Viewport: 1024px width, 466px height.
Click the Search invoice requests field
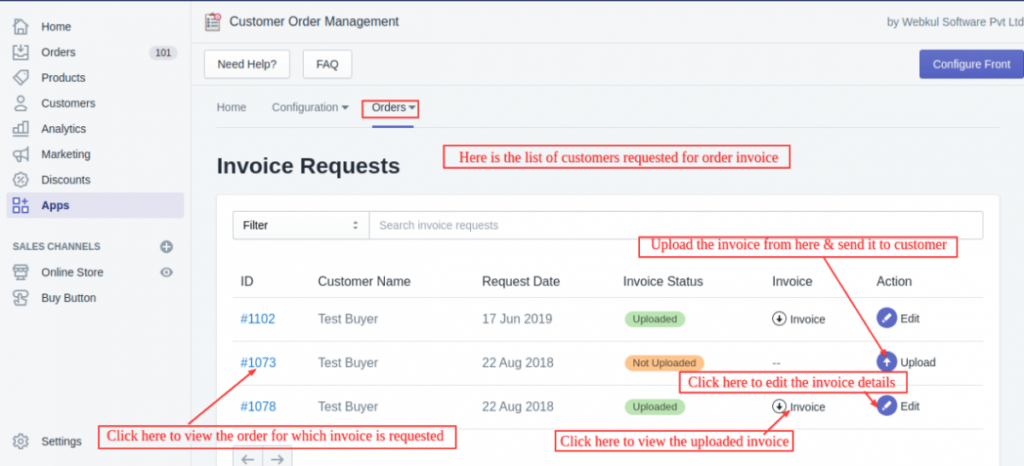(x=675, y=226)
